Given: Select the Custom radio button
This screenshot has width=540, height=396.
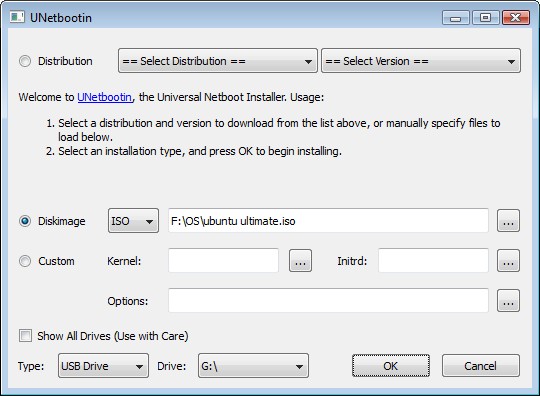Looking at the screenshot, I should (25, 261).
